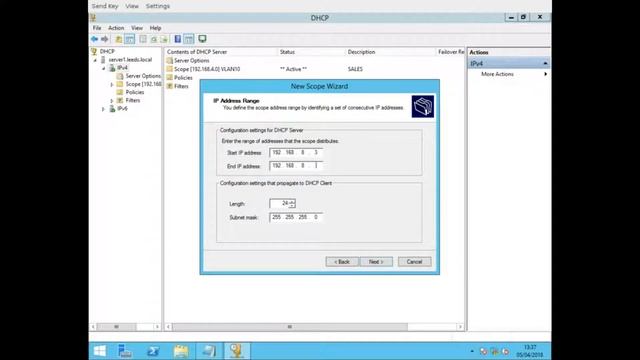
Task: Open the Action menu
Action: click(116, 28)
